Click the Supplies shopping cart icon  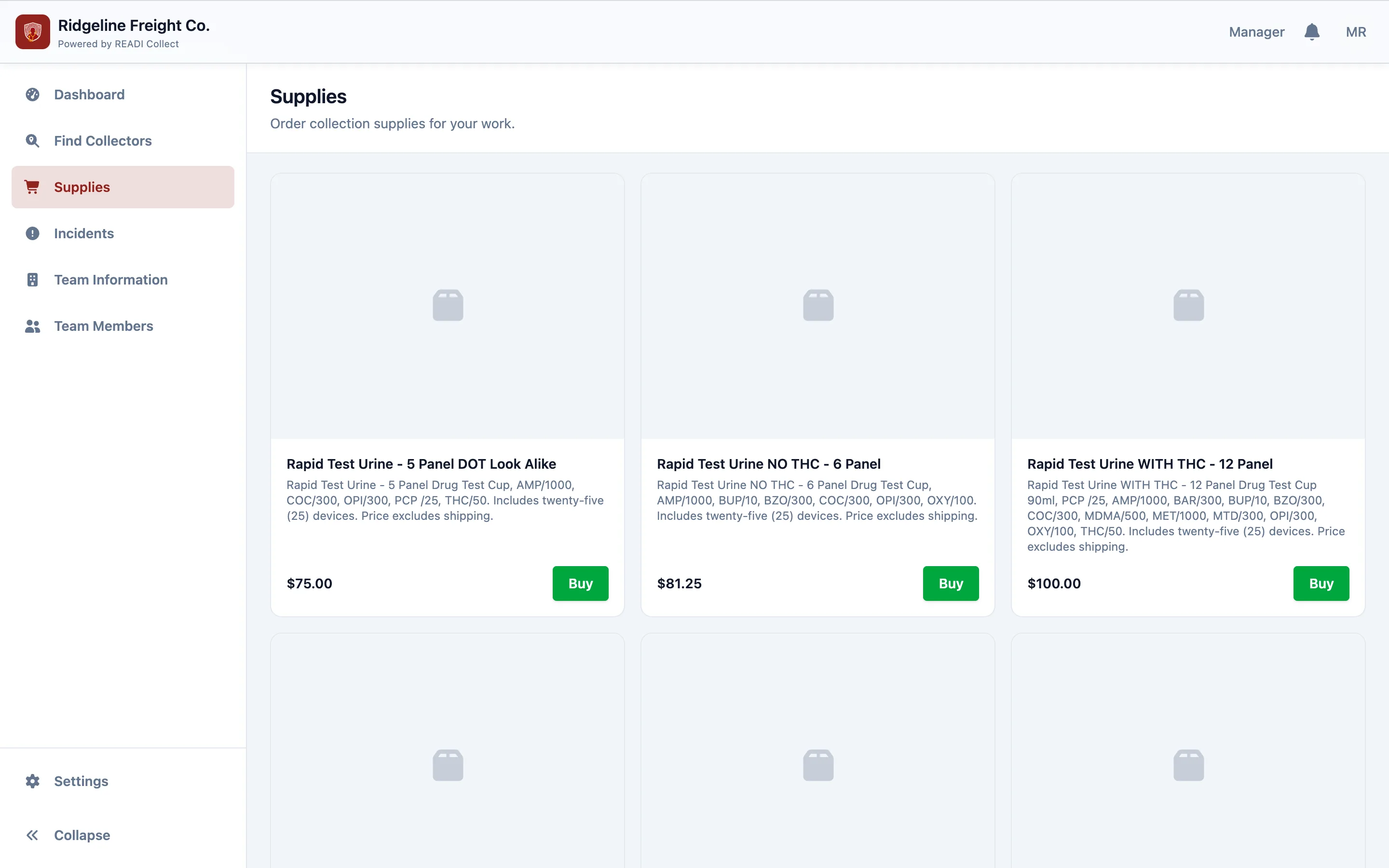[32, 187]
